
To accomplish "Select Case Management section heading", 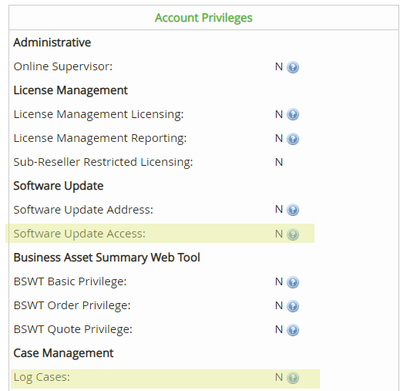I will pos(63,353).
